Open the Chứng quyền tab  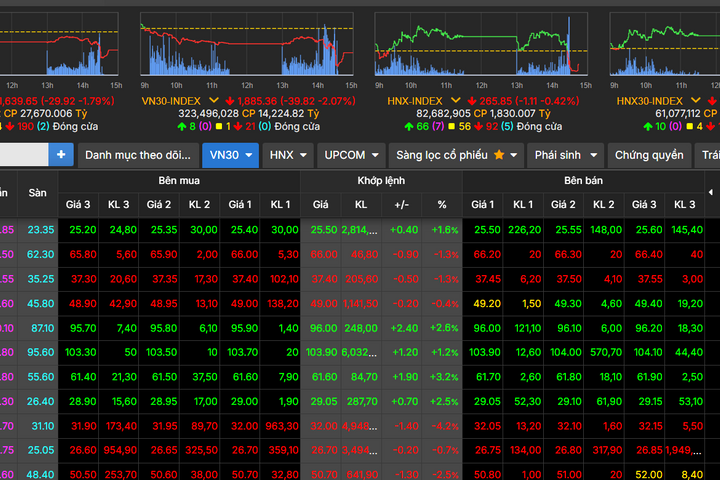pos(649,155)
